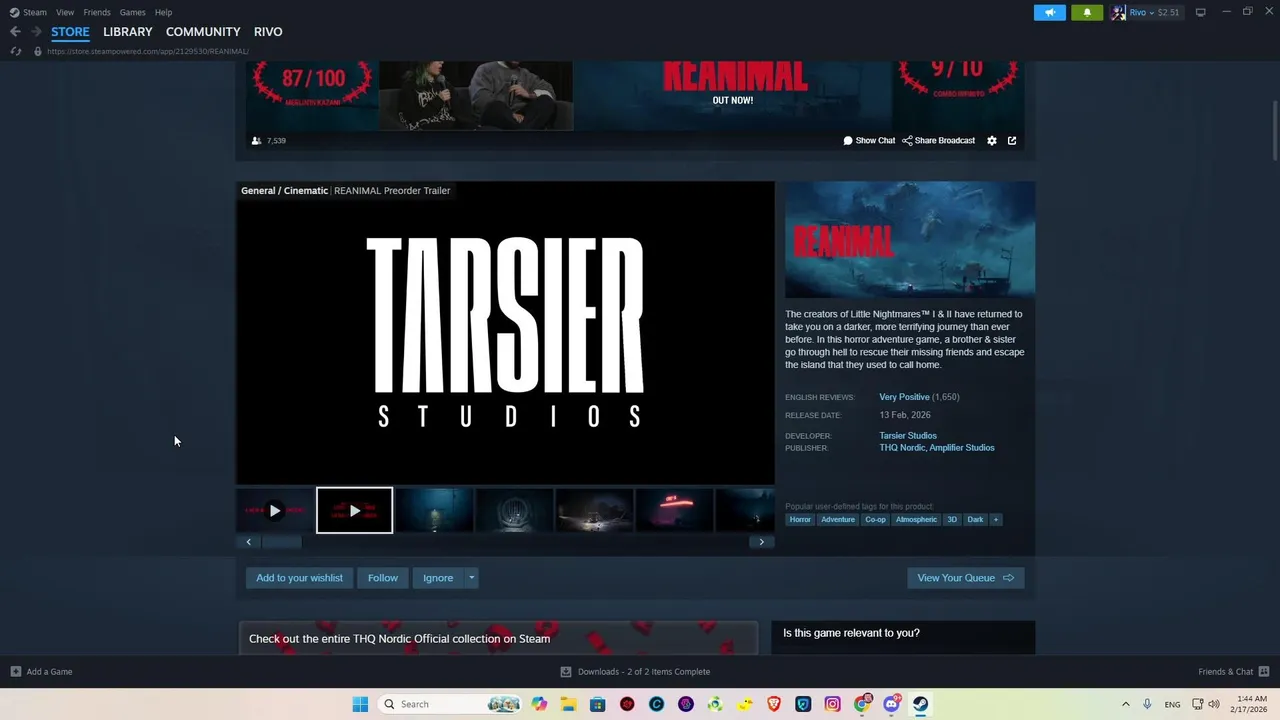Open File Explorer from the taskbar
This screenshot has height=720, width=1280.
tap(568, 704)
